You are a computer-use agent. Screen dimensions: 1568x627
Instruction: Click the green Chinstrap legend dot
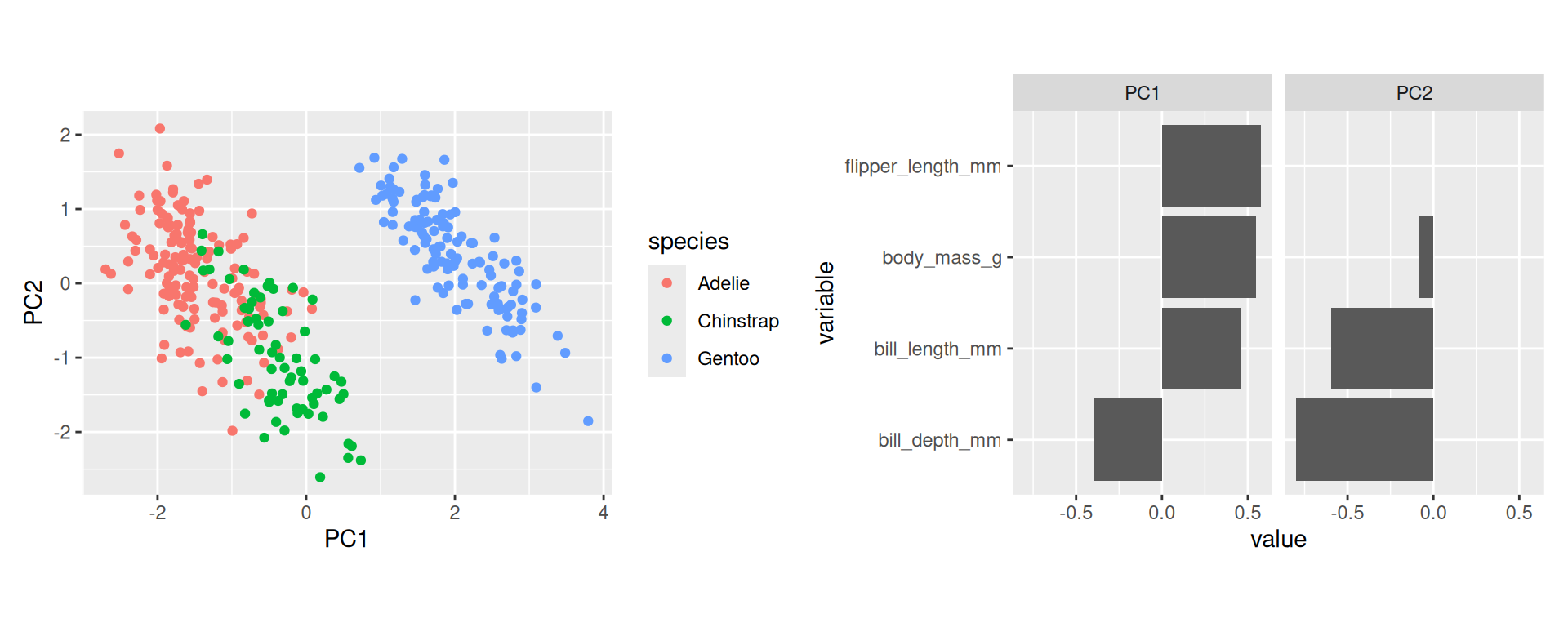pos(667,321)
